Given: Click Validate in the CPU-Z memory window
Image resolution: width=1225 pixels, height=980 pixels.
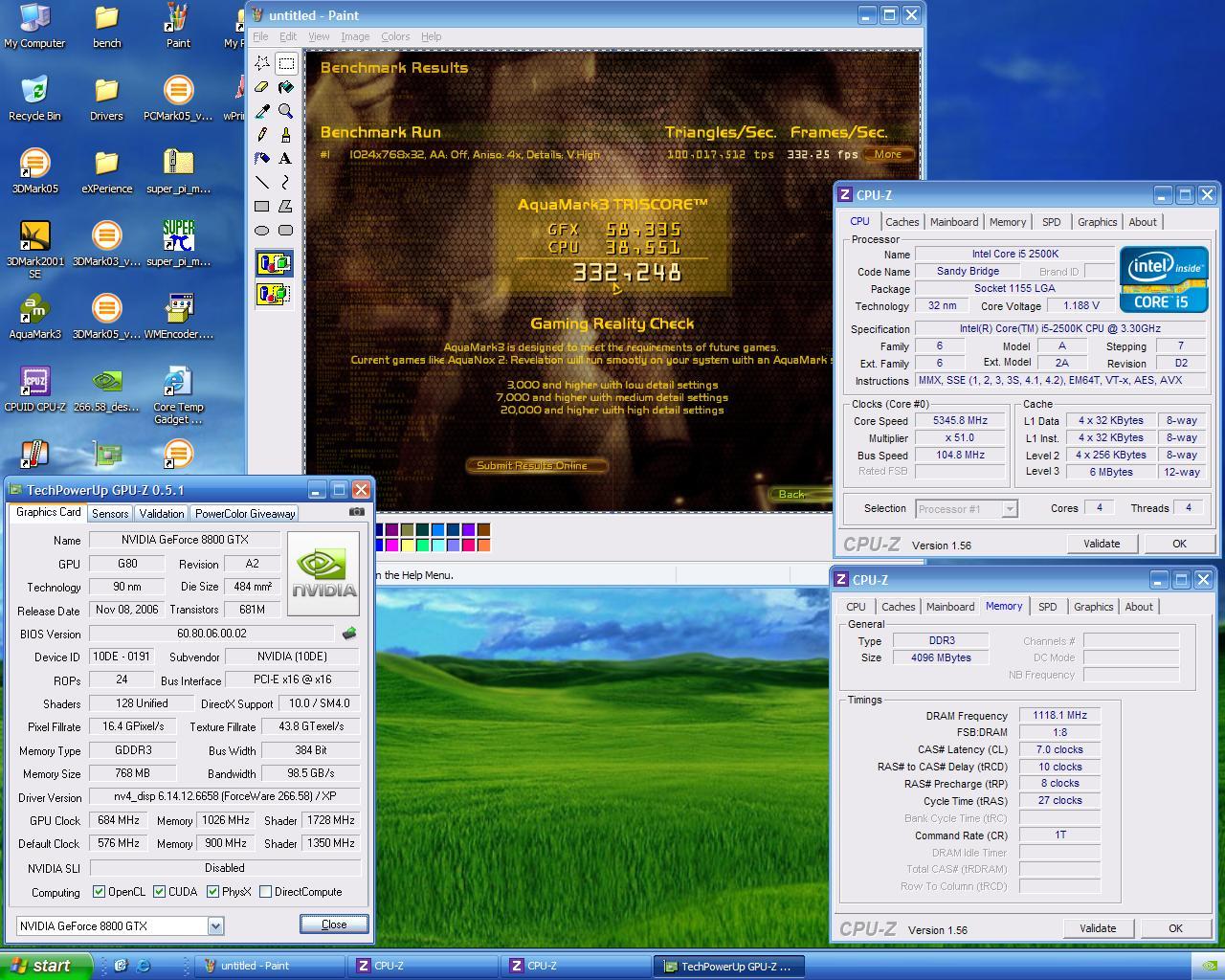Looking at the screenshot, I should (x=1098, y=928).
